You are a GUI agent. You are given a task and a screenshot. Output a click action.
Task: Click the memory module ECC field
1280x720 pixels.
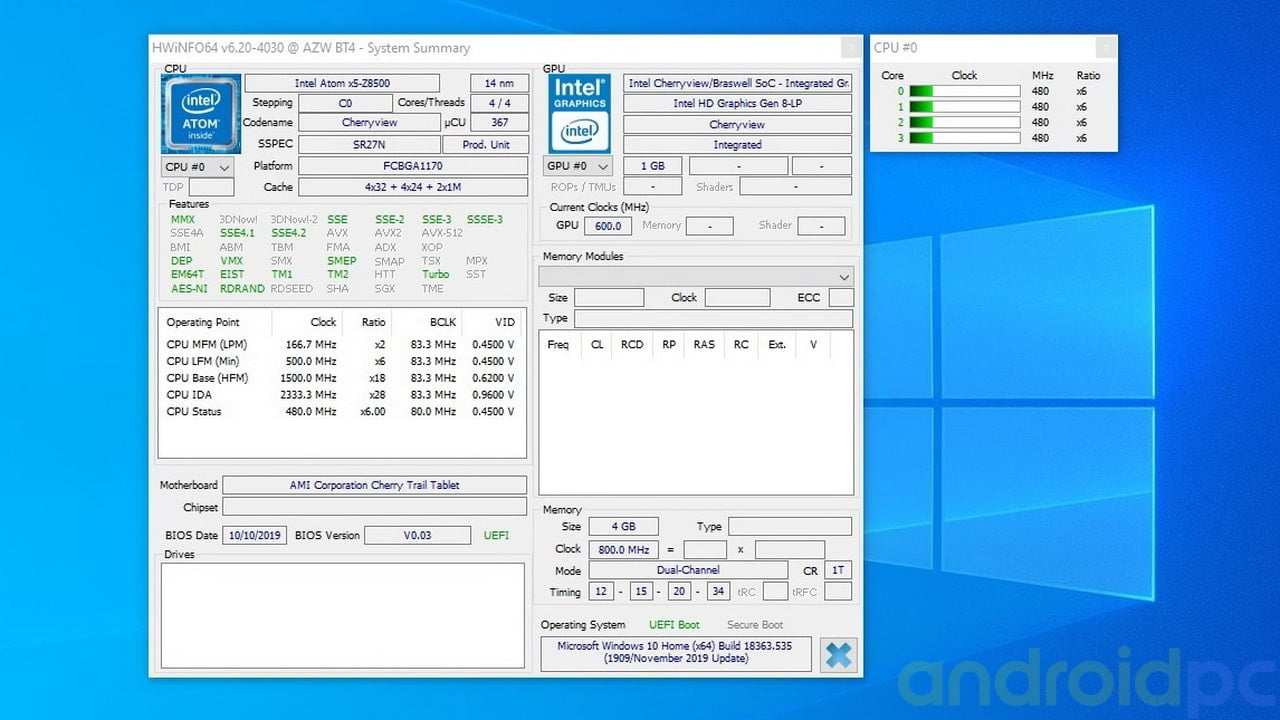click(x=841, y=298)
